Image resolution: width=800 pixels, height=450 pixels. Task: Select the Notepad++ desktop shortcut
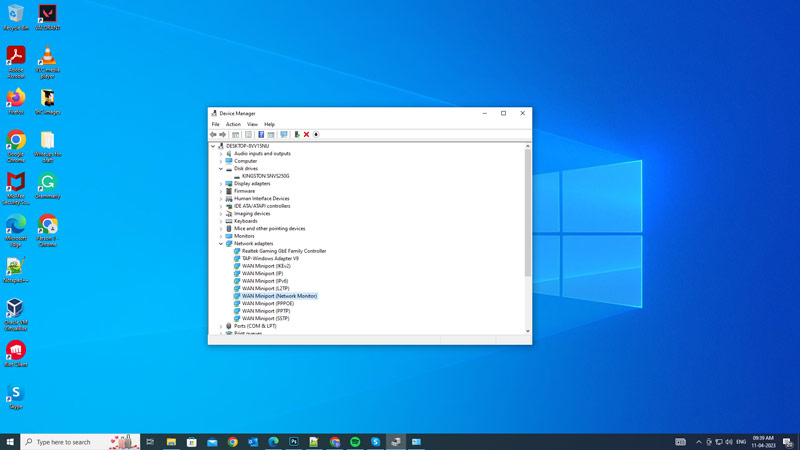click(16, 270)
